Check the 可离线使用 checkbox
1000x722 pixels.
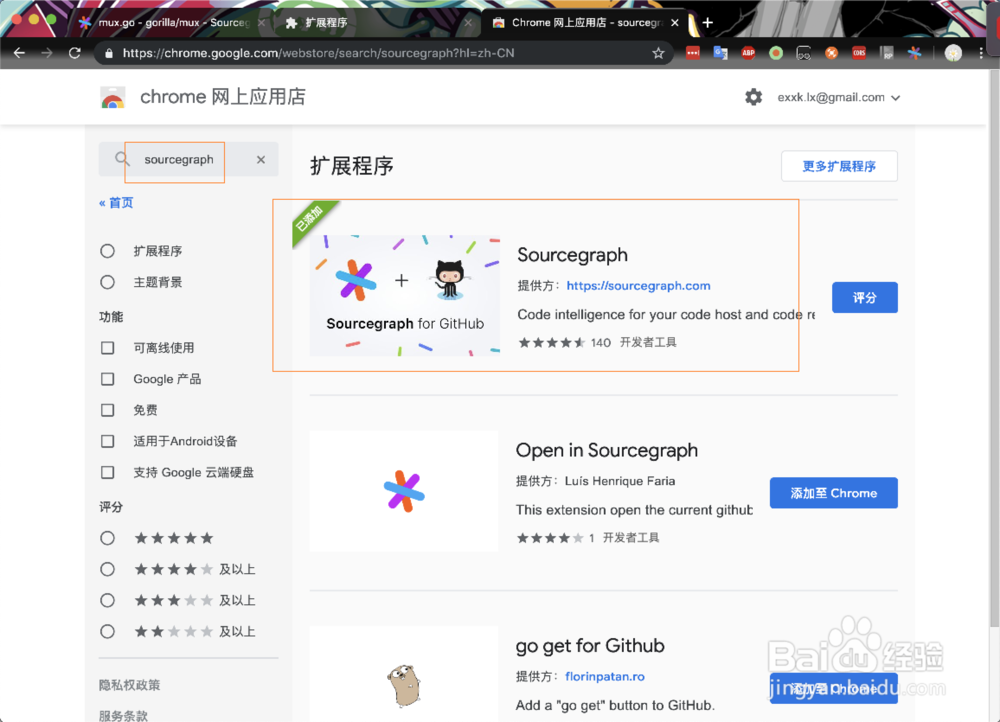108,348
